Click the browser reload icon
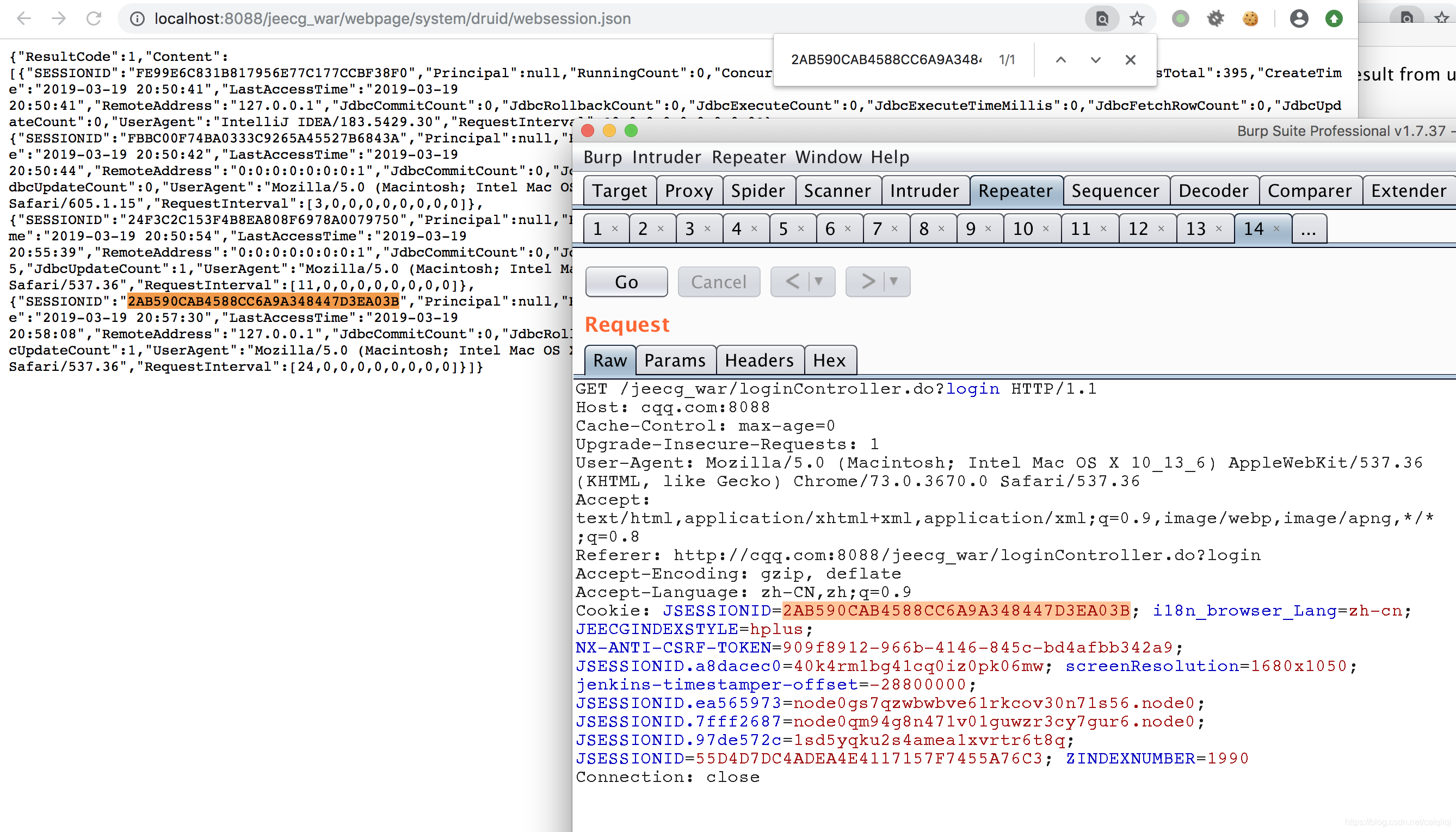The height and width of the screenshot is (832, 1456). tap(94, 18)
